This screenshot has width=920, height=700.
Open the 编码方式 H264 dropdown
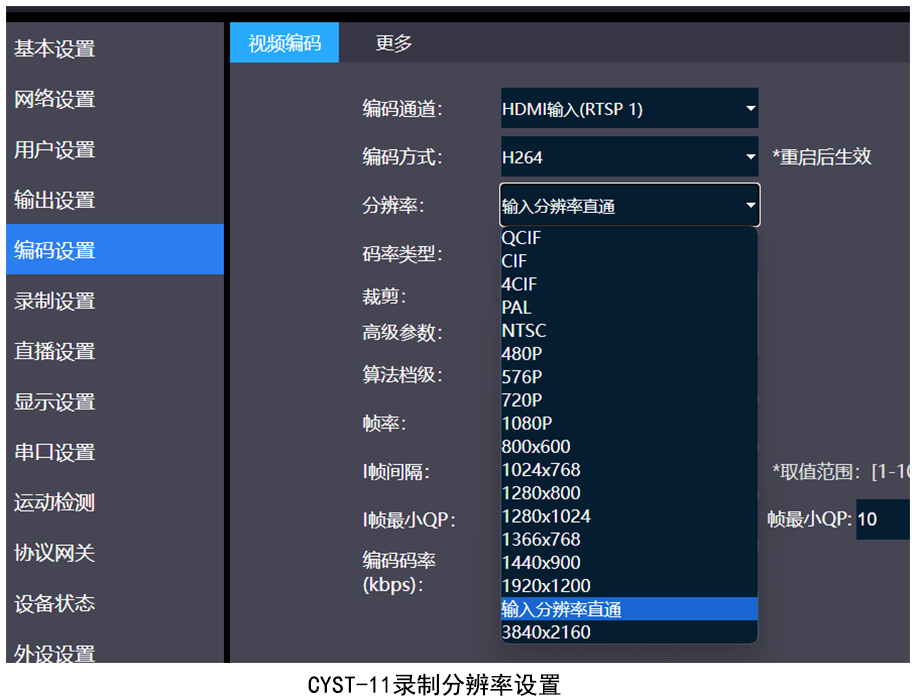click(x=628, y=157)
